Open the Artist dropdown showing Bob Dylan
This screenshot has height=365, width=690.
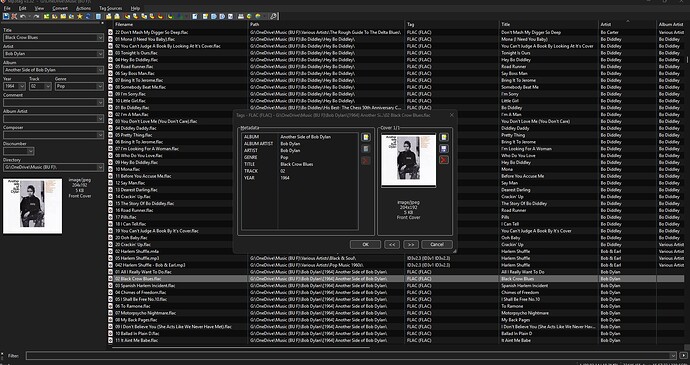[100, 54]
